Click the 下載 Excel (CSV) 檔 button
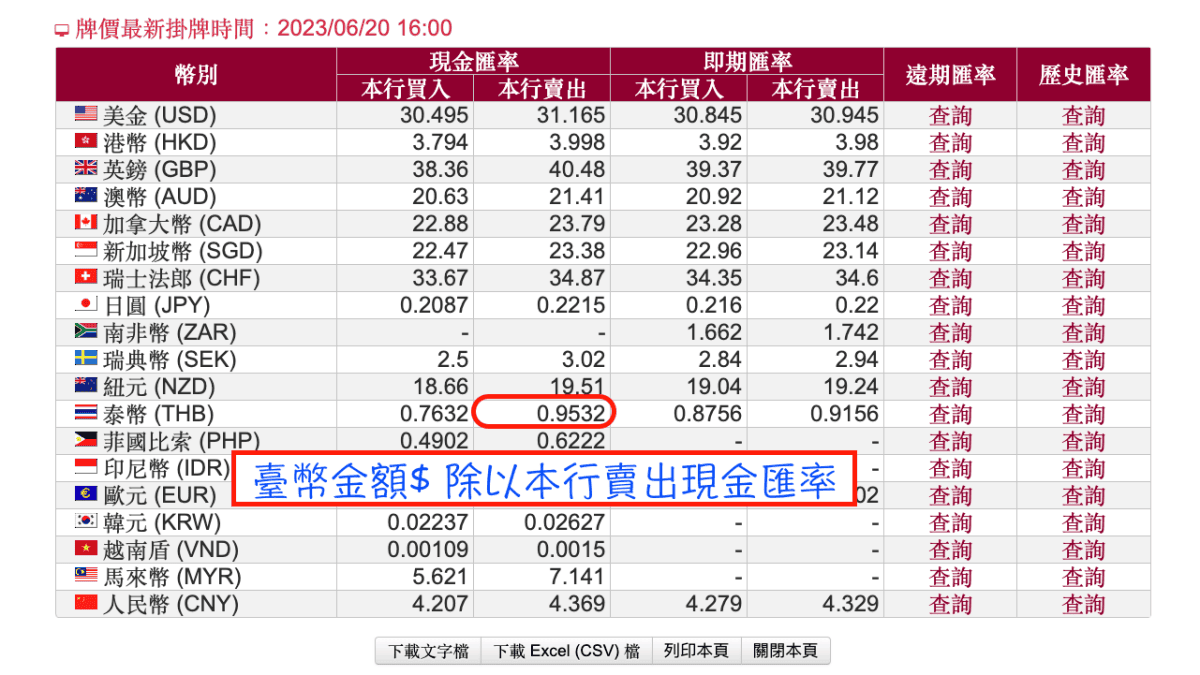 pos(566,650)
